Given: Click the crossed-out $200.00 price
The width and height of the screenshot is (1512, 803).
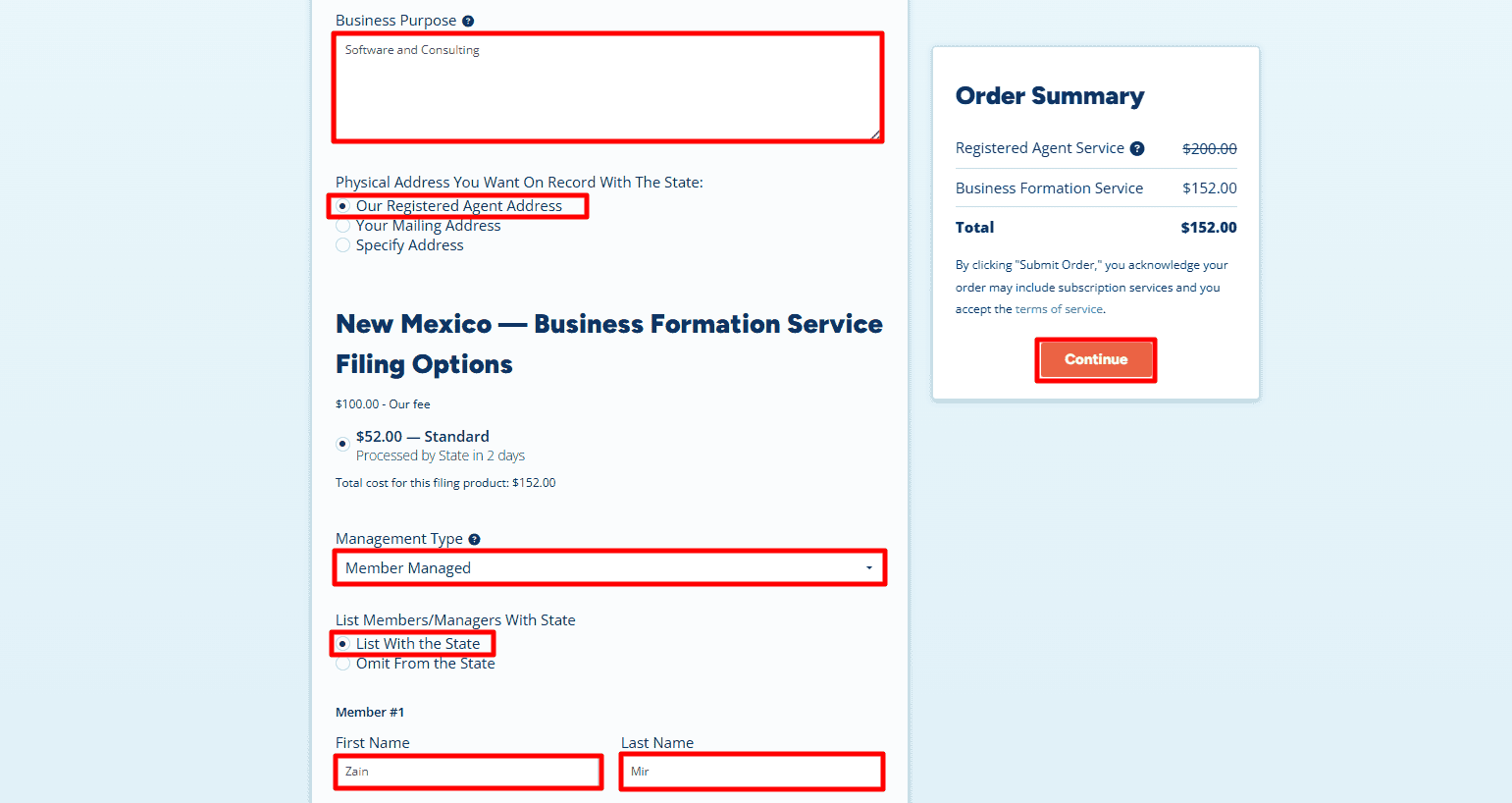Looking at the screenshot, I should [x=1209, y=148].
